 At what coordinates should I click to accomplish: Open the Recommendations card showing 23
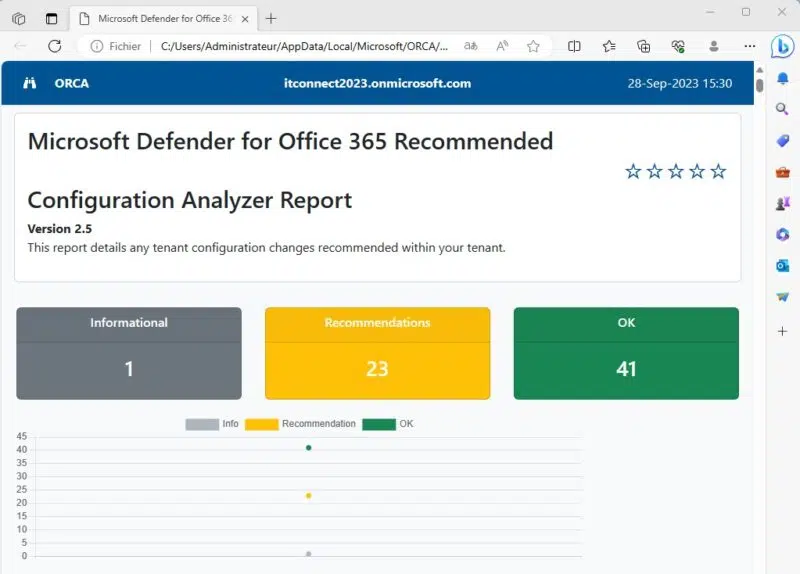point(378,353)
